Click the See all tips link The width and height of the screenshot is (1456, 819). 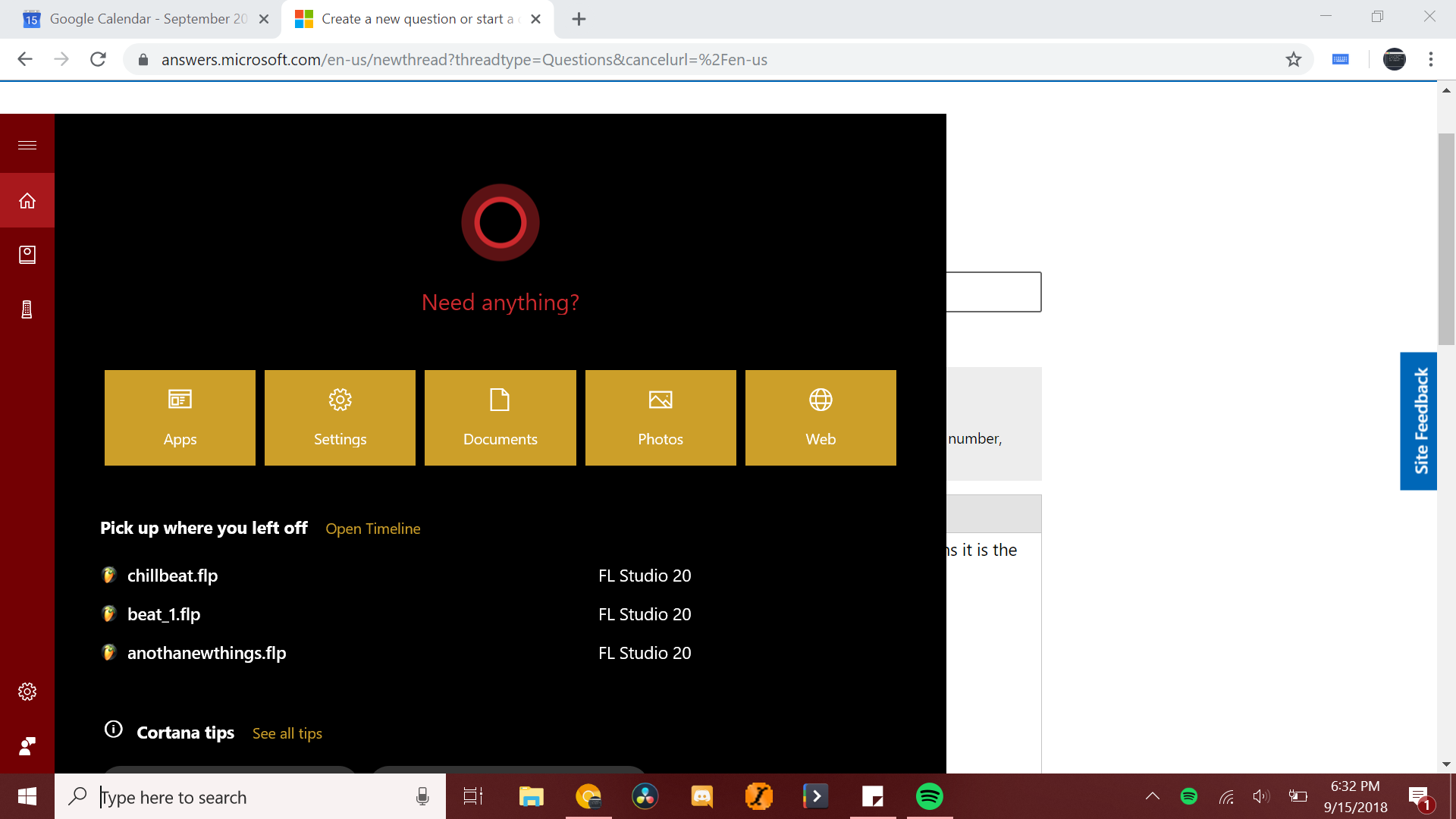[287, 733]
